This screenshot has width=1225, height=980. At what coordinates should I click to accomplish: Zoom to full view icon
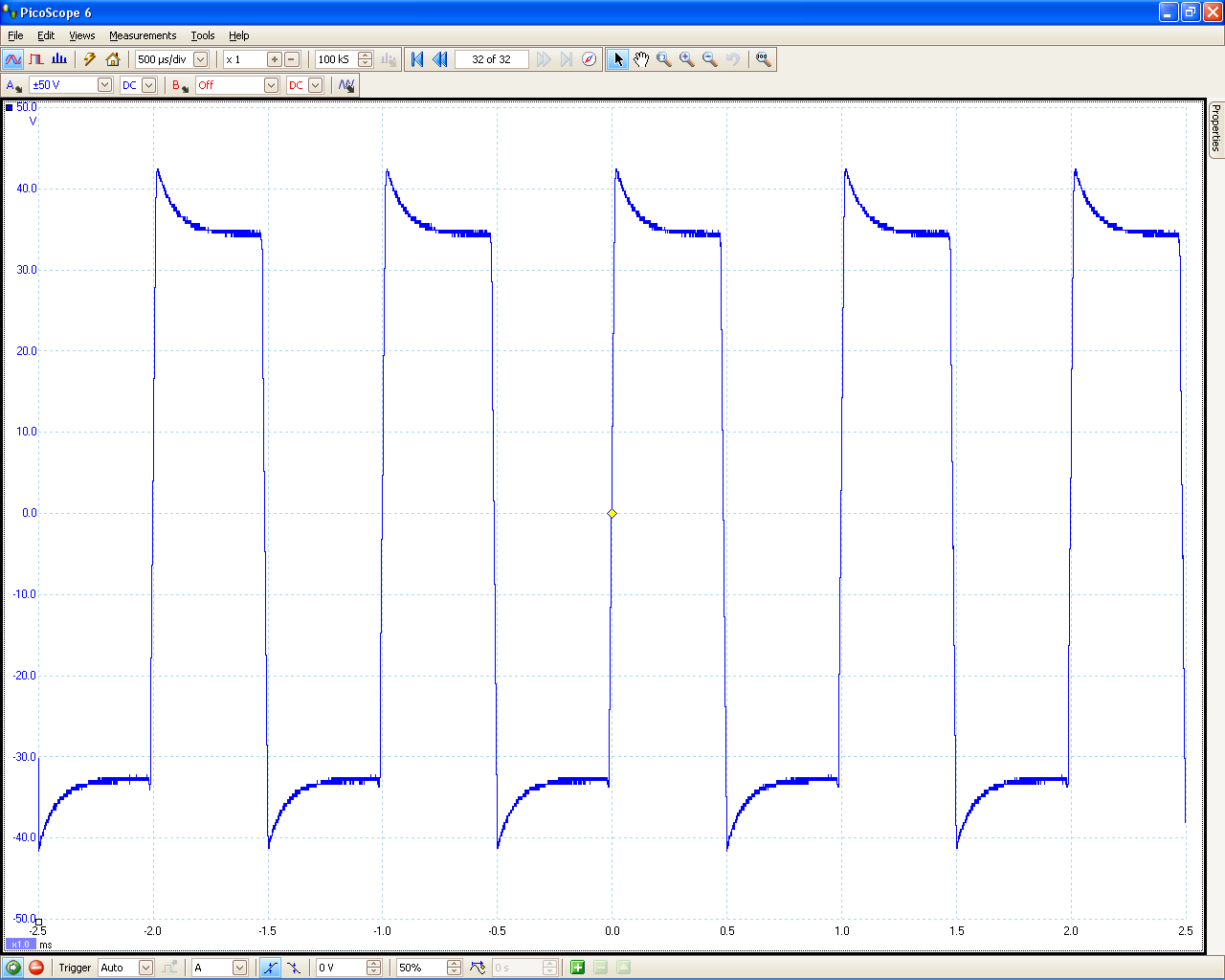click(763, 59)
